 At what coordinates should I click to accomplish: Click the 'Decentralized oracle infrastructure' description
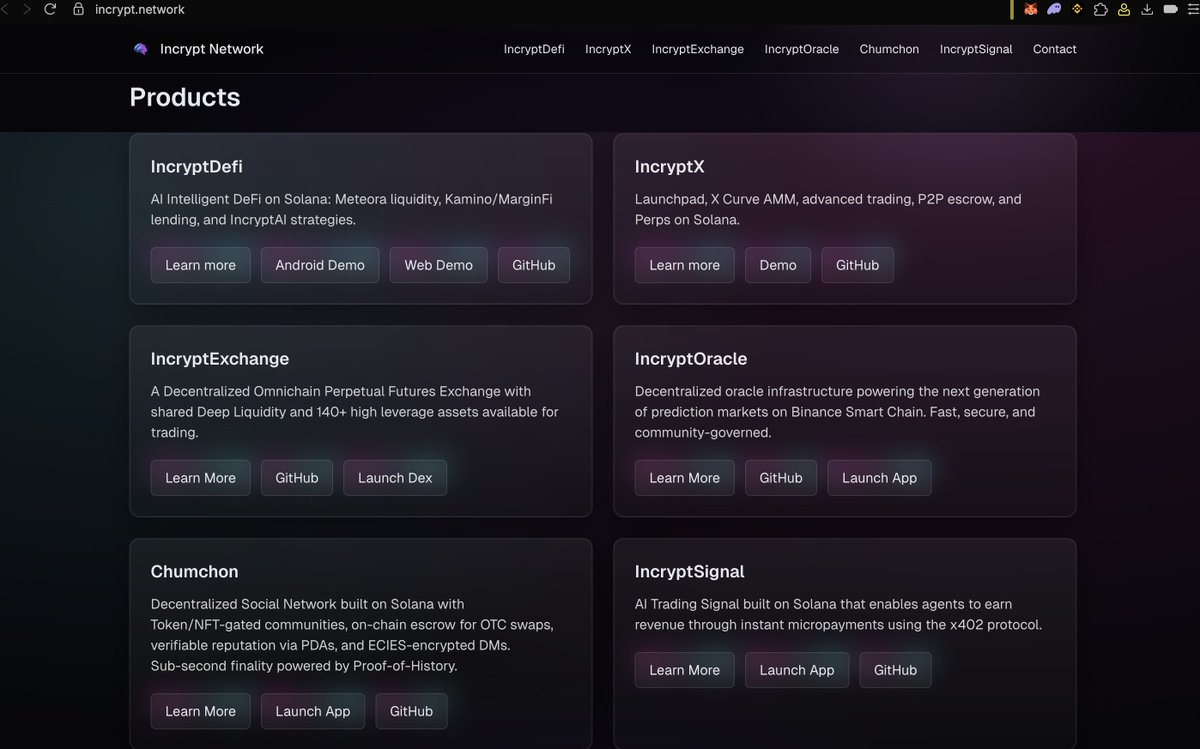(x=838, y=412)
